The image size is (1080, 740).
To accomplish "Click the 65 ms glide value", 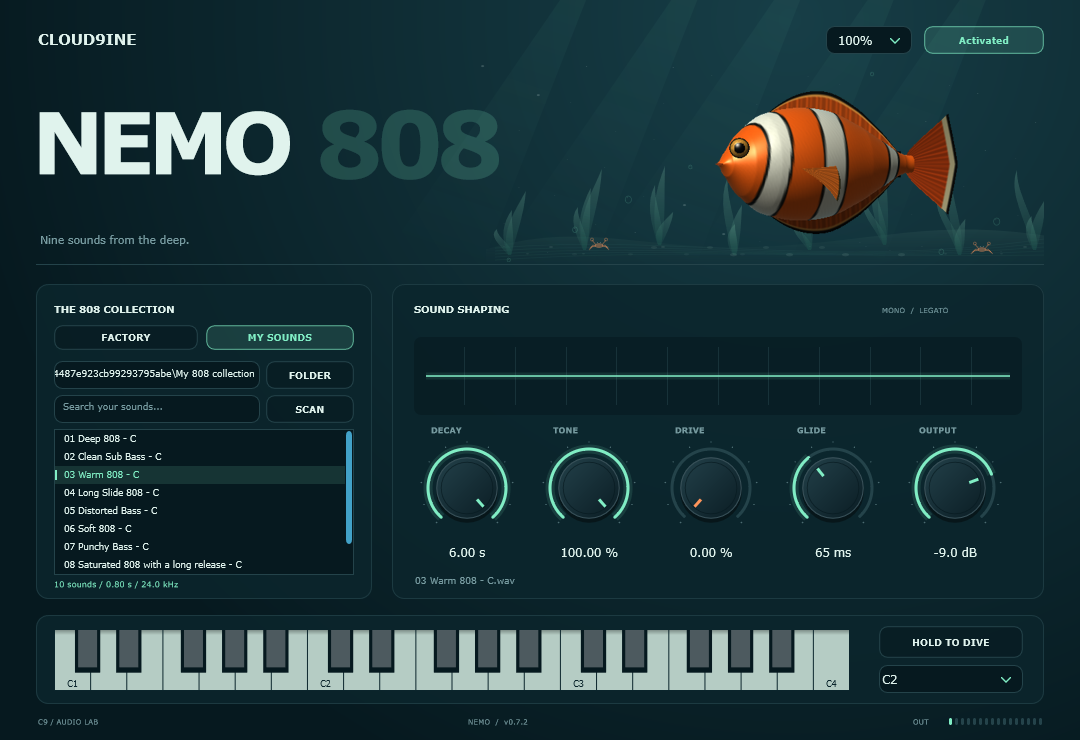I will pos(833,553).
